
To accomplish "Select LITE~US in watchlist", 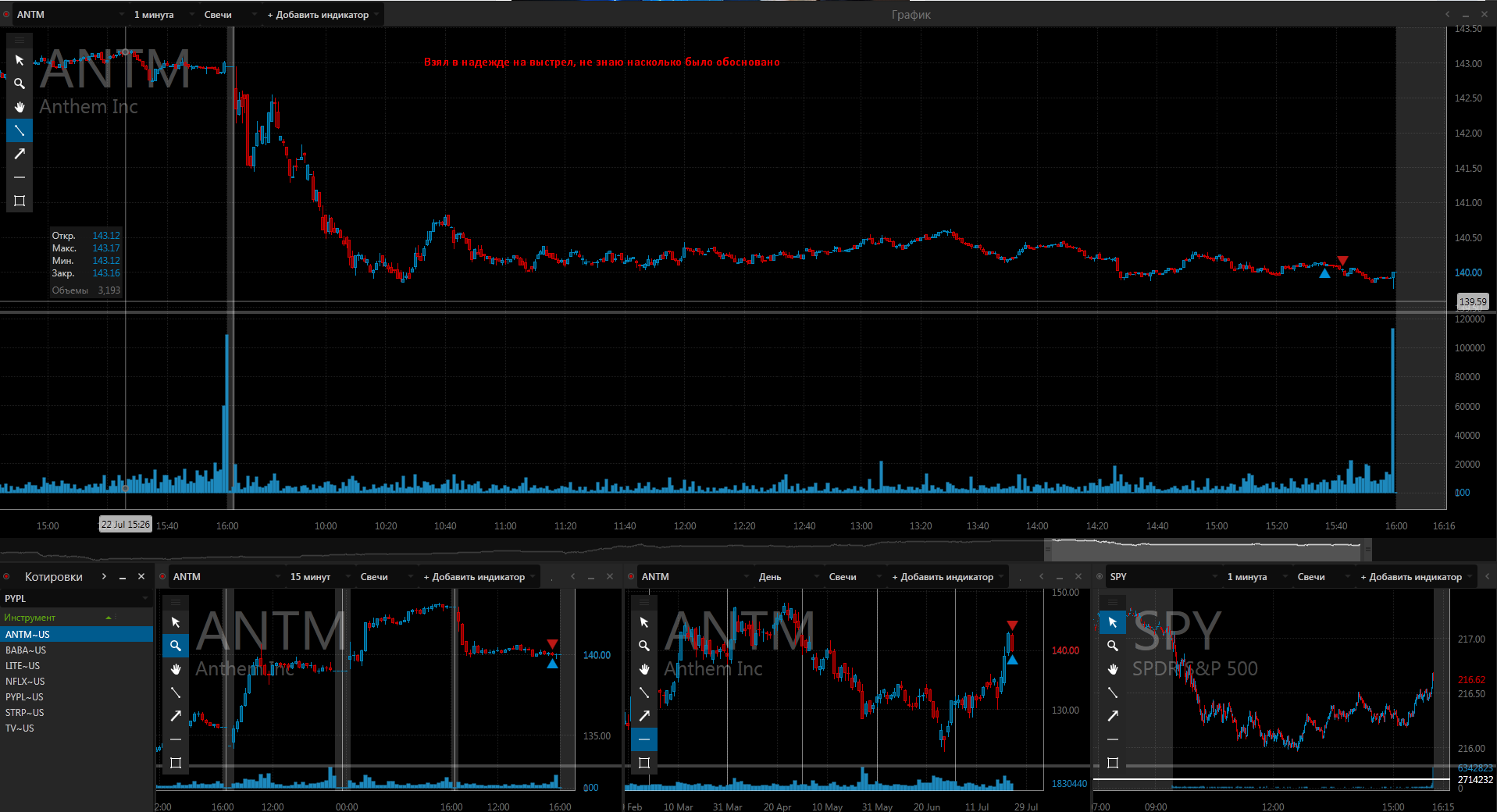I will 77,666.
